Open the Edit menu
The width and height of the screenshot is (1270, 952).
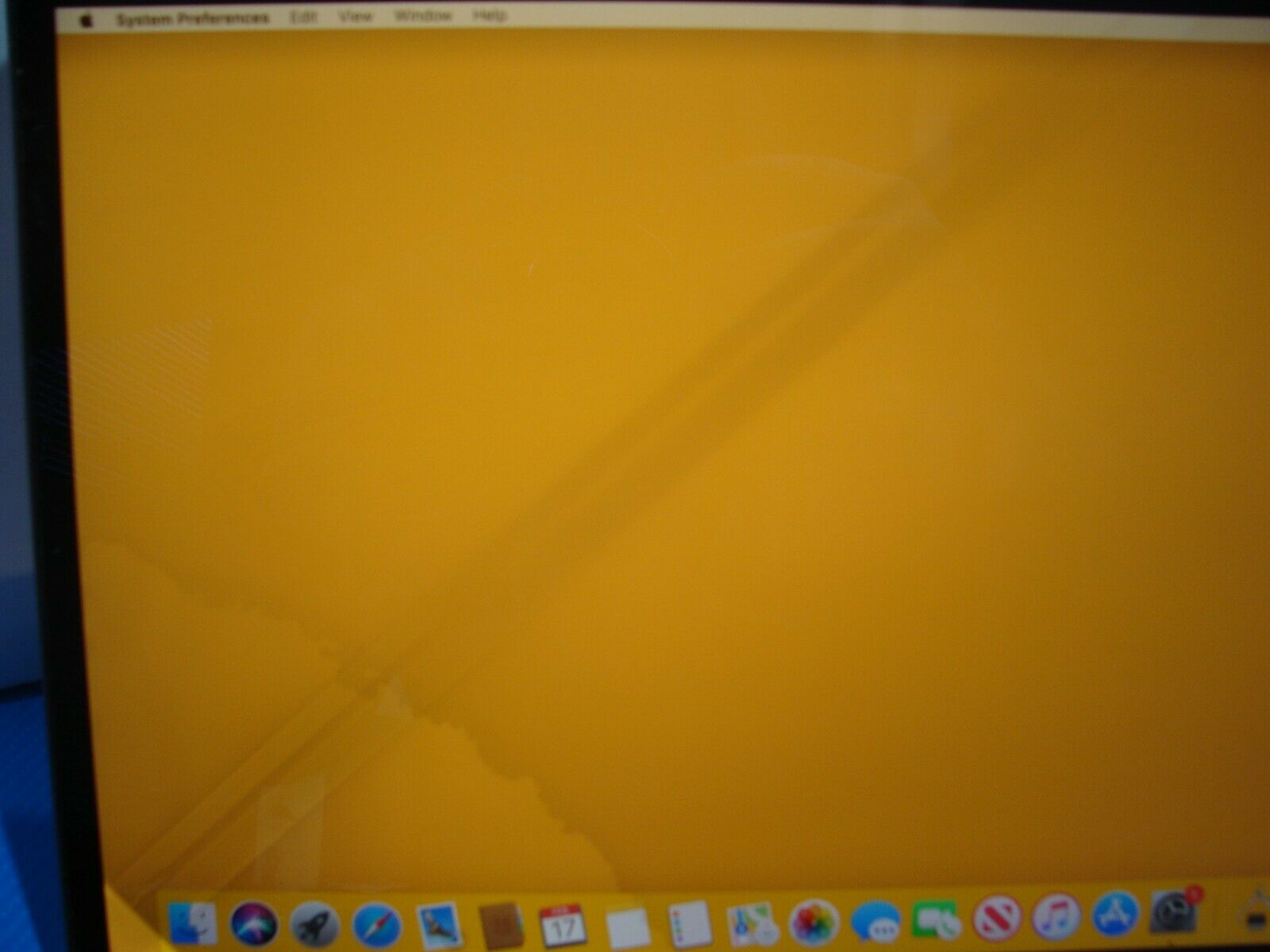(x=306, y=13)
